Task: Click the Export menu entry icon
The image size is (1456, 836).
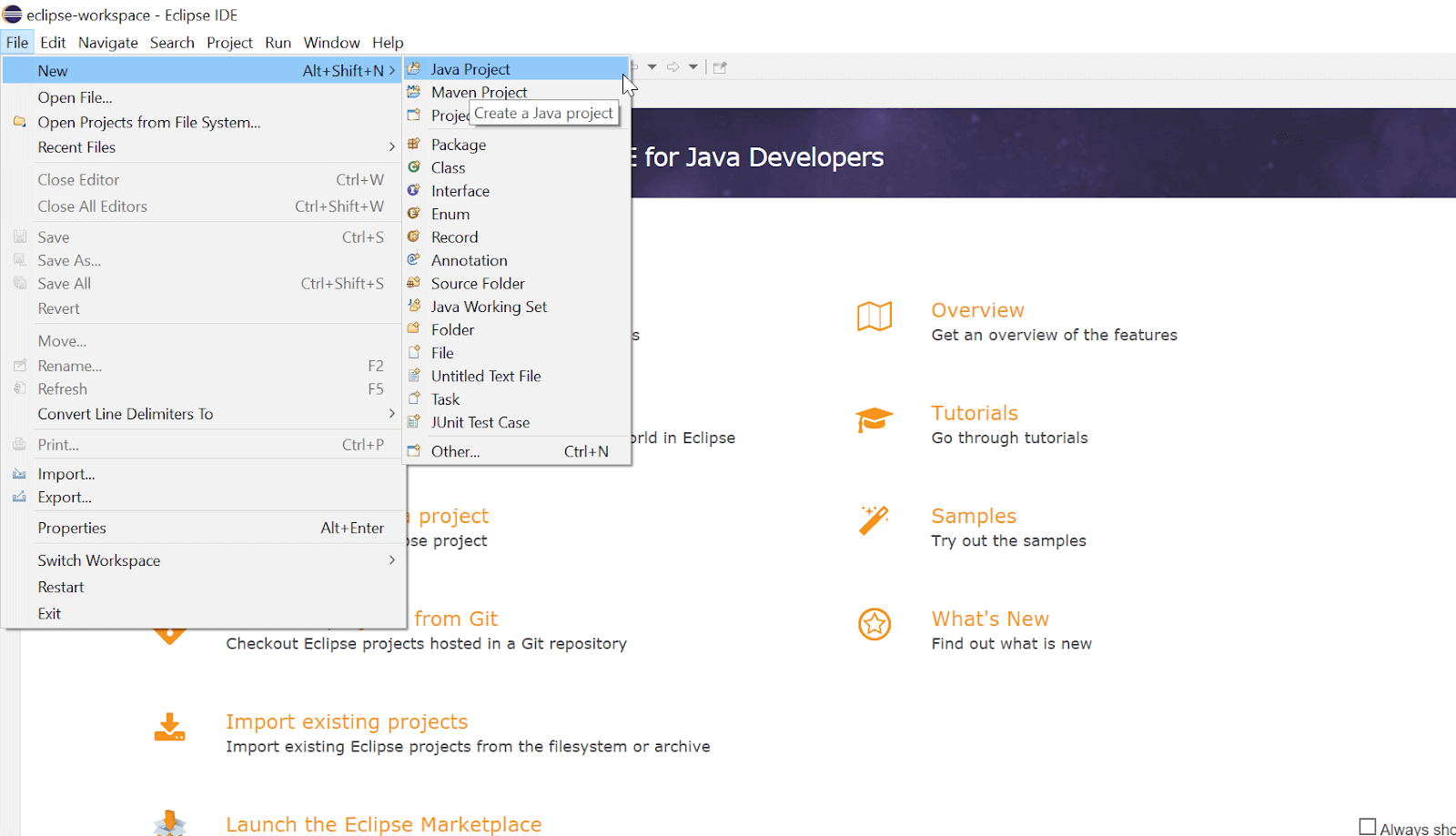Action: point(19,497)
